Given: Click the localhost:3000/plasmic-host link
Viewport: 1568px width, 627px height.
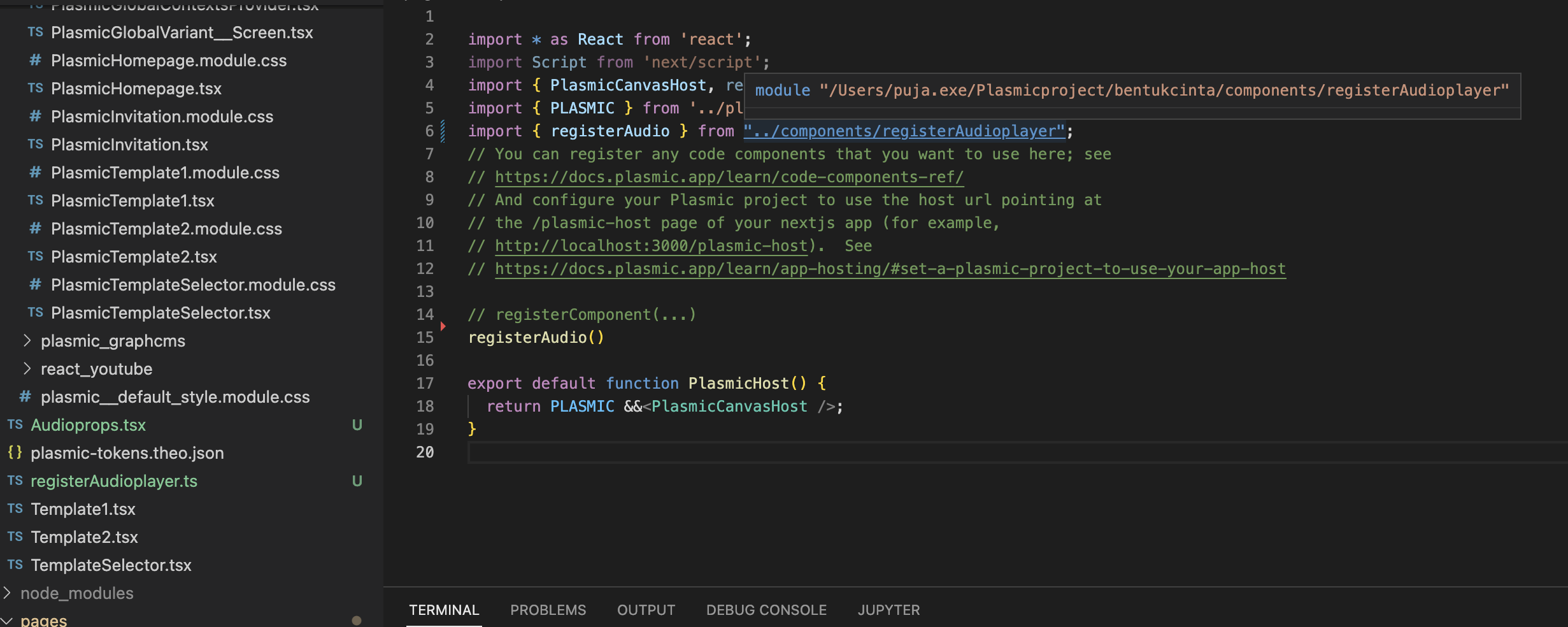Looking at the screenshot, I should pyautogui.click(x=651, y=246).
